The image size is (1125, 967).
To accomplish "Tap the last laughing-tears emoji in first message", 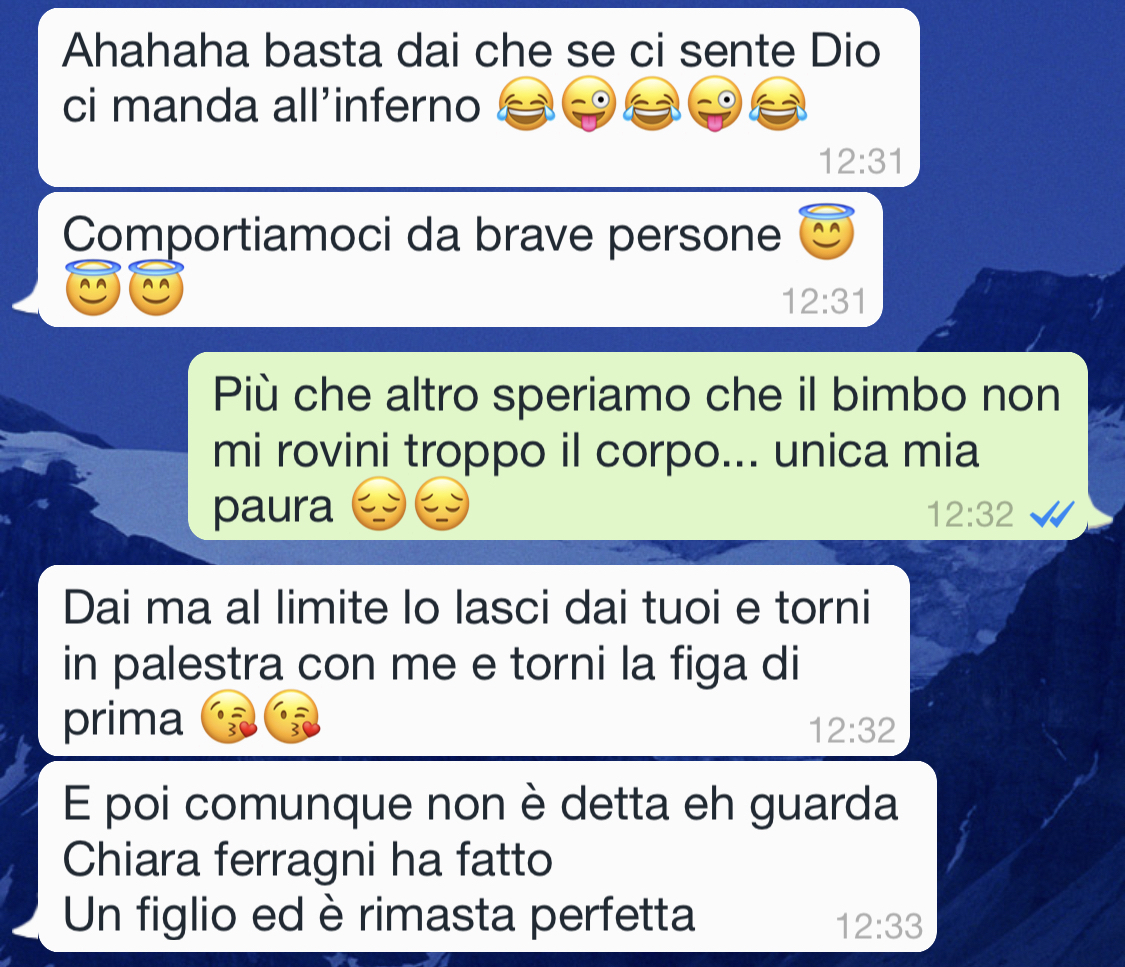I will click(778, 104).
